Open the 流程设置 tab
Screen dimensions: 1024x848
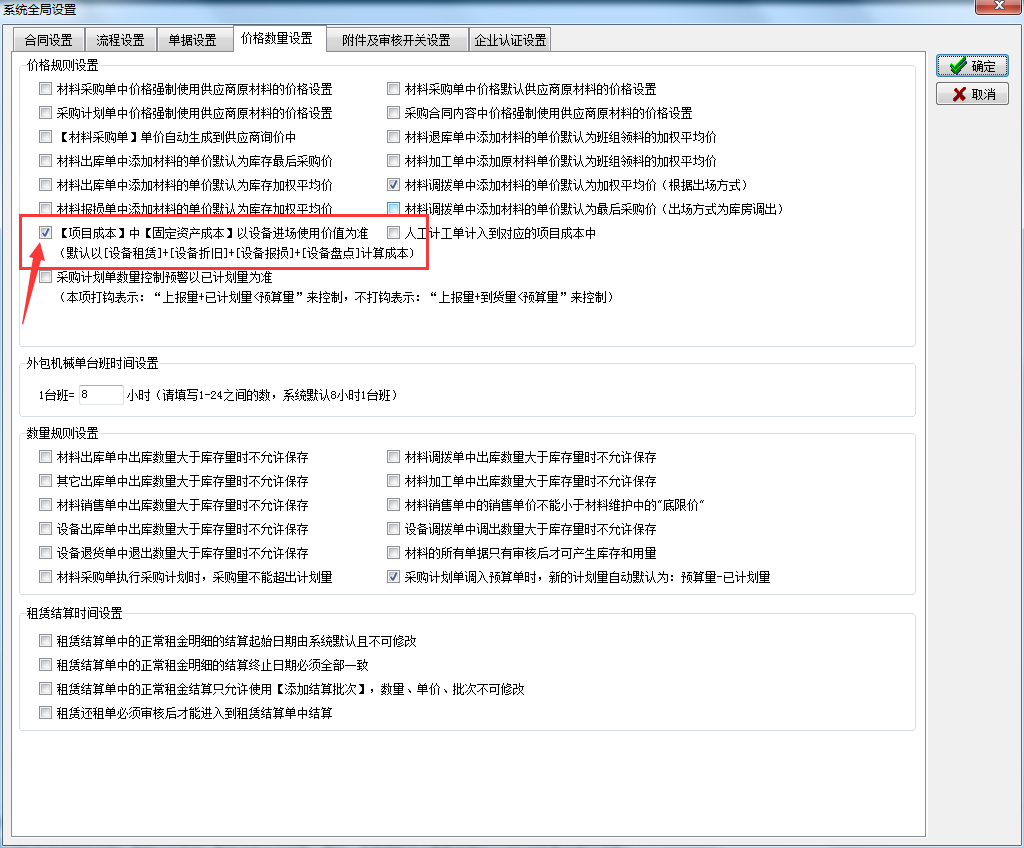click(x=121, y=40)
